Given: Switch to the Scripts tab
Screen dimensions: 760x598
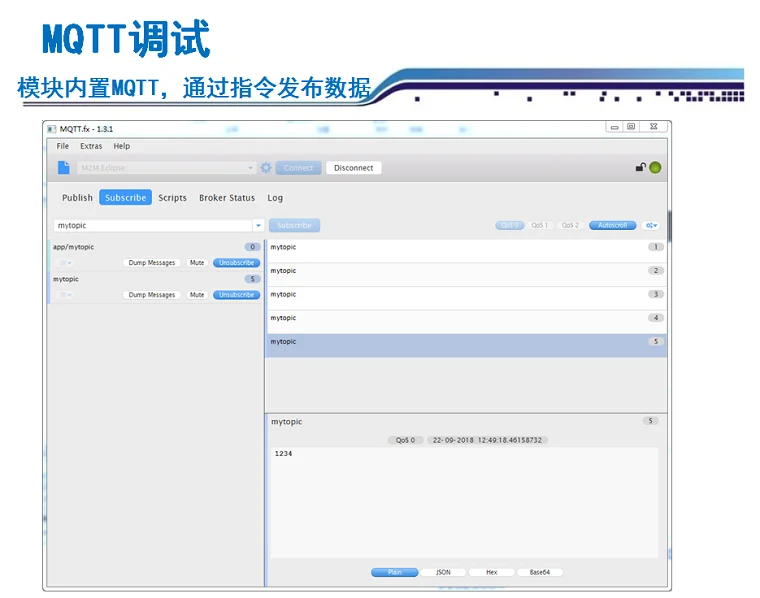Looking at the screenshot, I should (x=173, y=198).
